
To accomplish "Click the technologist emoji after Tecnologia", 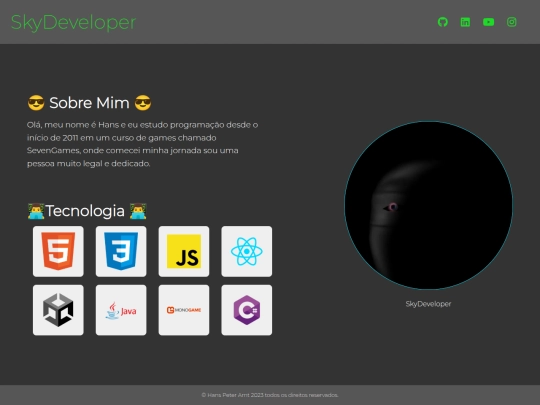I will tap(138, 211).
